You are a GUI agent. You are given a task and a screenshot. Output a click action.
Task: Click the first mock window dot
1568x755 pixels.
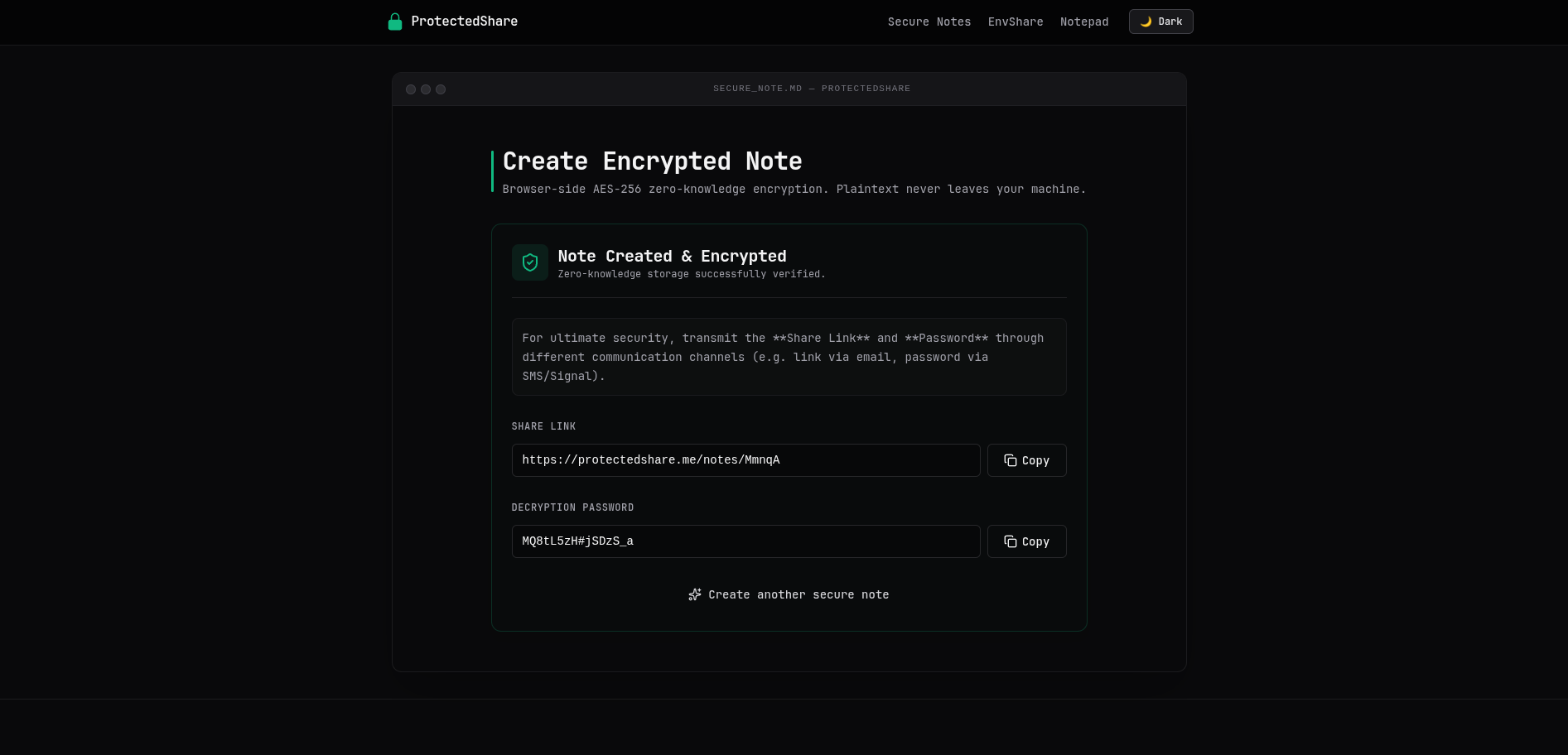411,89
